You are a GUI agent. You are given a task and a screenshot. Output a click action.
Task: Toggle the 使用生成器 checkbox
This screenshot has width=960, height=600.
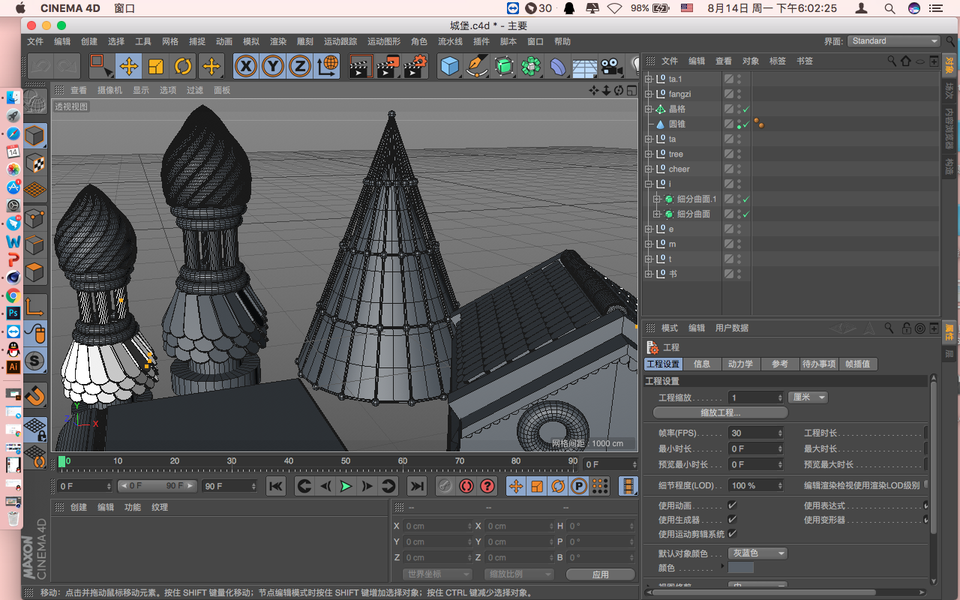[732, 520]
